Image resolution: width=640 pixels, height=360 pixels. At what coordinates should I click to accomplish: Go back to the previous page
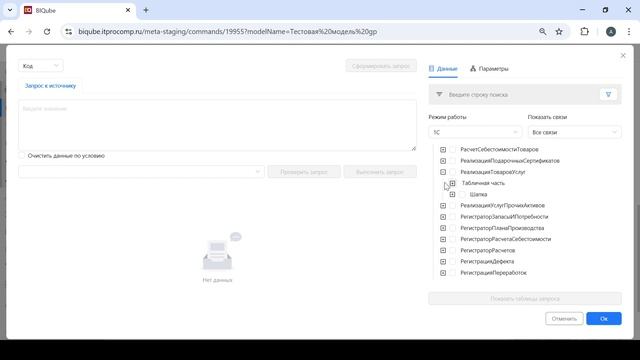(x=11, y=31)
